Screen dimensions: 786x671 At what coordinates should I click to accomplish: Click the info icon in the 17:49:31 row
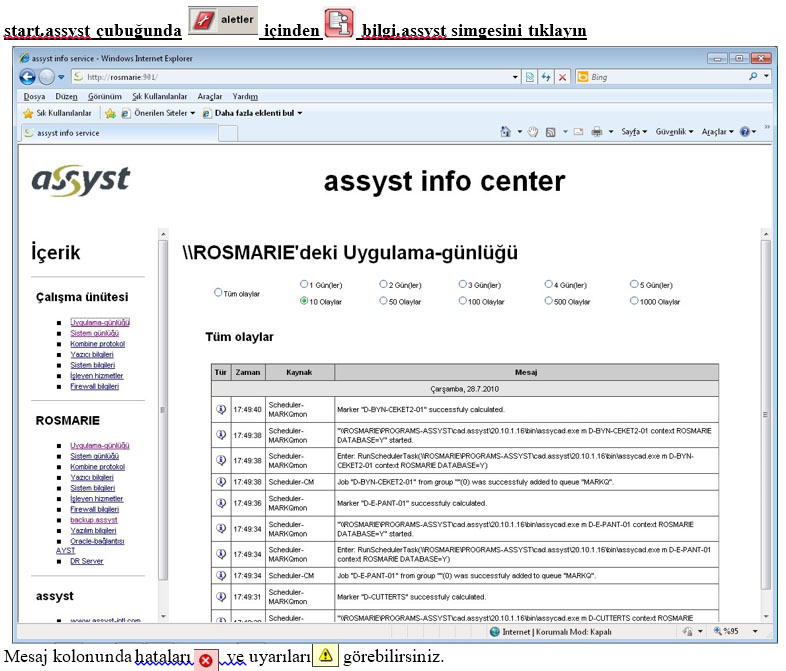[x=221, y=596]
